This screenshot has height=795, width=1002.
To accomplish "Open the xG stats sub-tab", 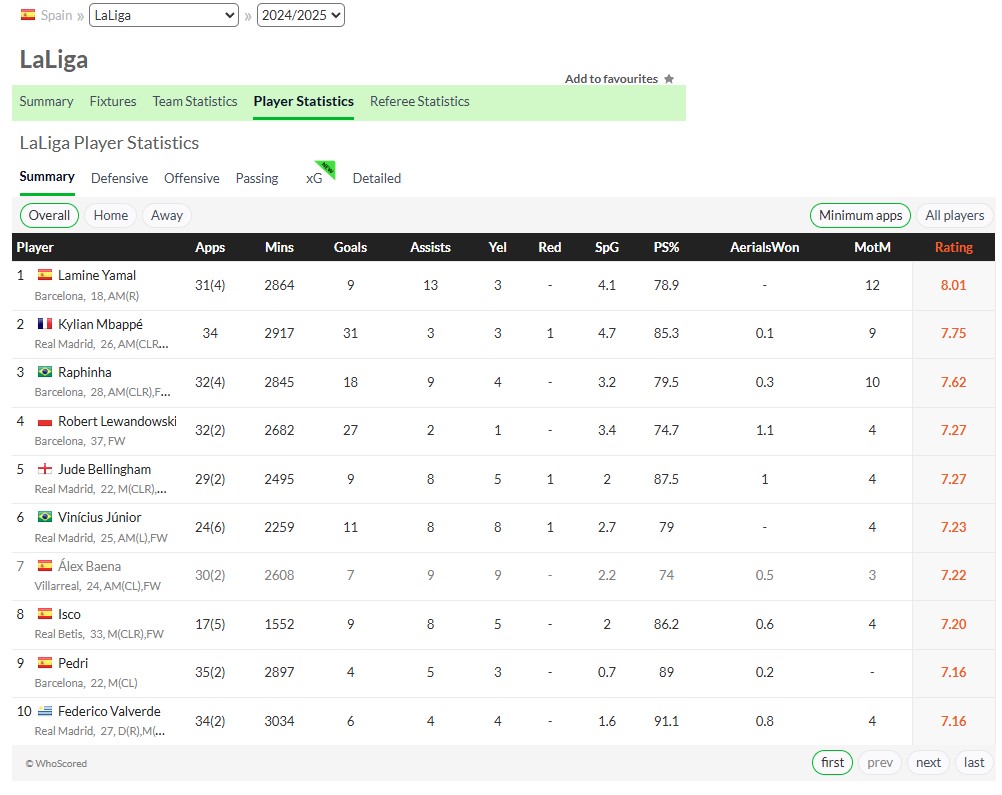I will (x=314, y=178).
